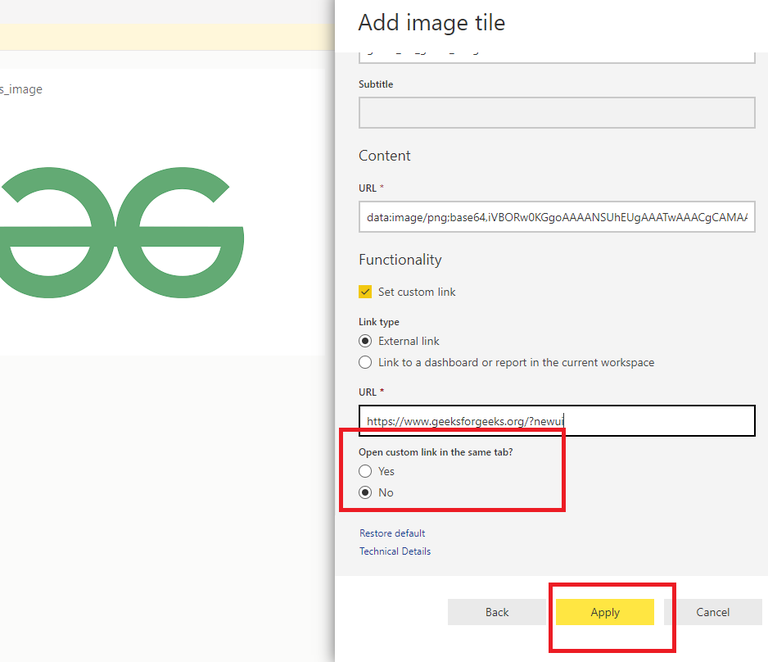The width and height of the screenshot is (768, 662).
Task: Go Back to the previous step
Action: (x=497, y=612)
